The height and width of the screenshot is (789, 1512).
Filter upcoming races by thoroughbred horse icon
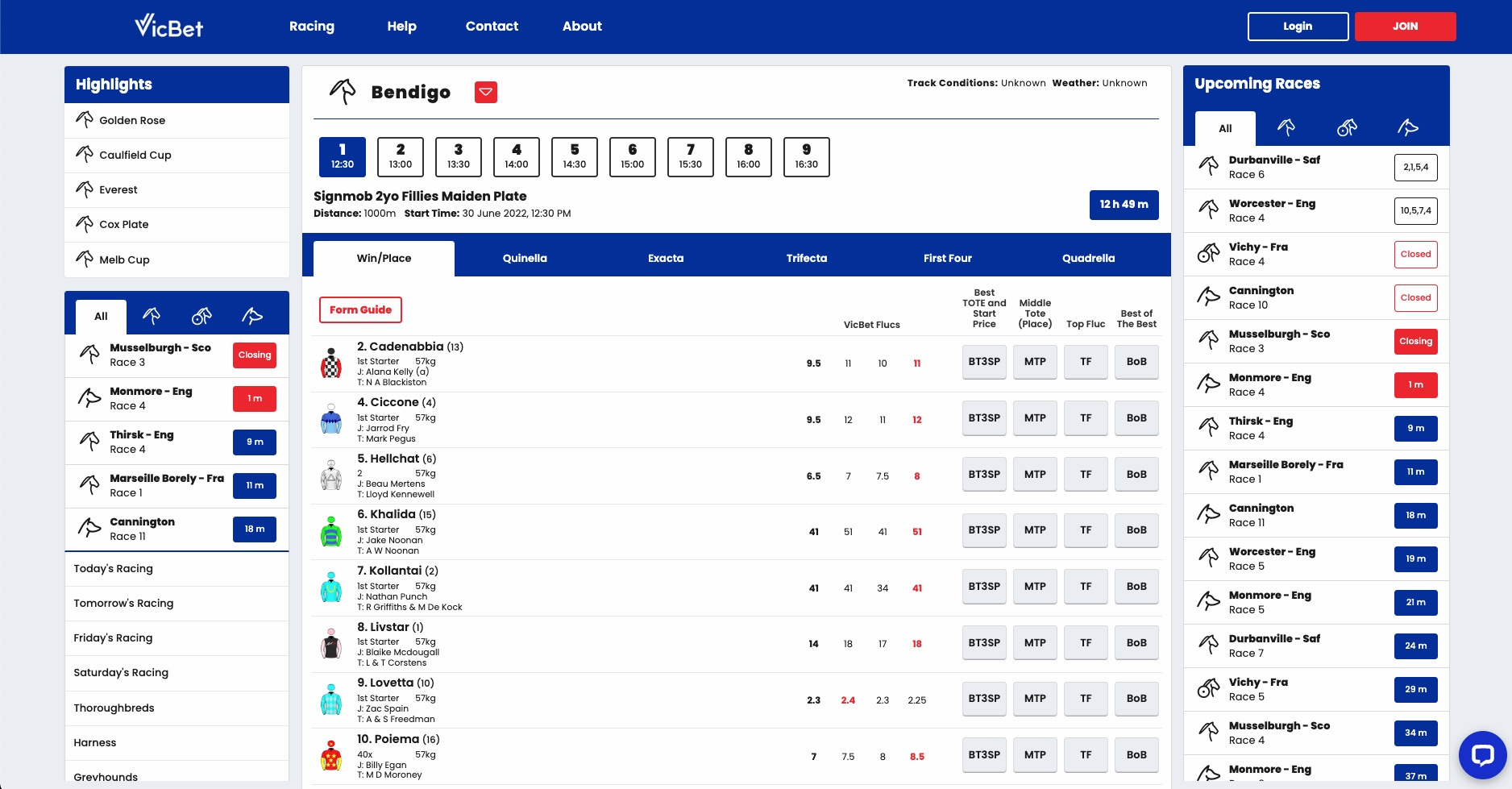coord(1286,127)
